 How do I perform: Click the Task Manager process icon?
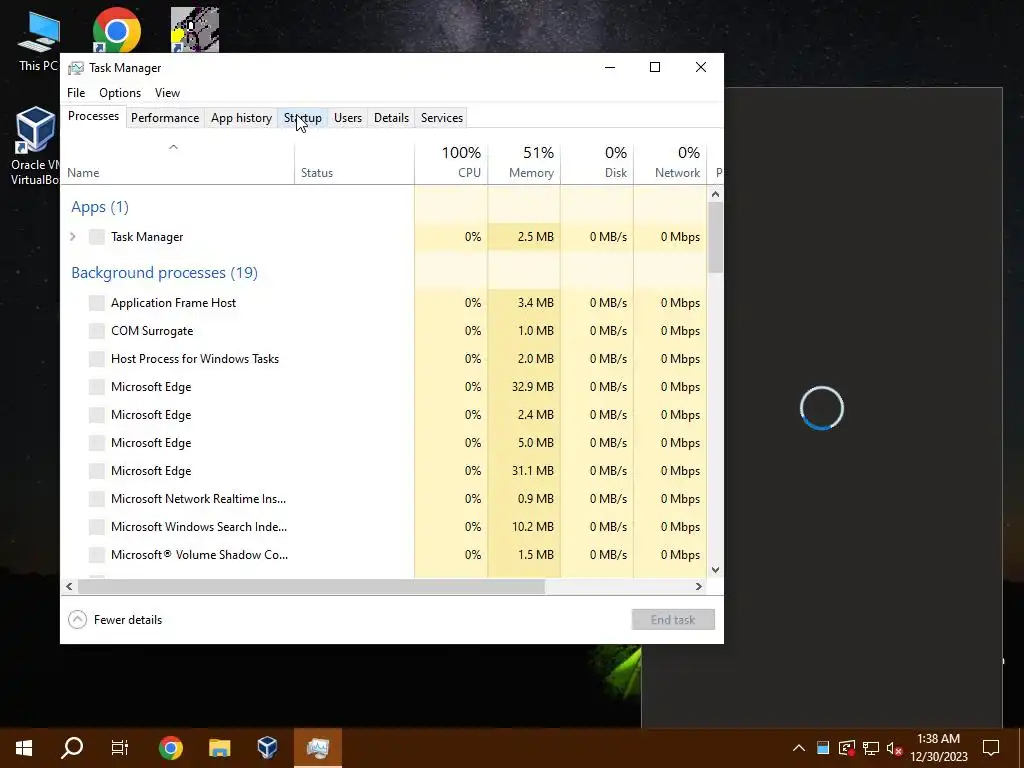97,237
